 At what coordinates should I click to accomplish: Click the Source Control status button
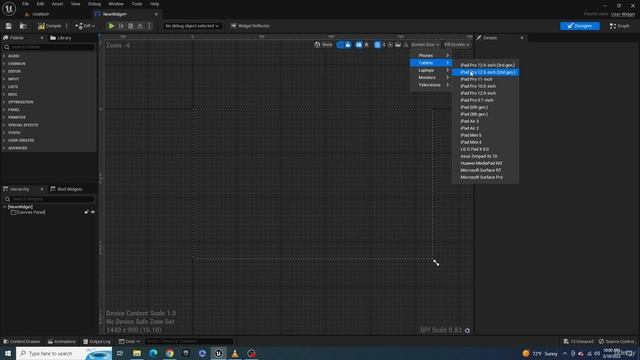[617, 341]
